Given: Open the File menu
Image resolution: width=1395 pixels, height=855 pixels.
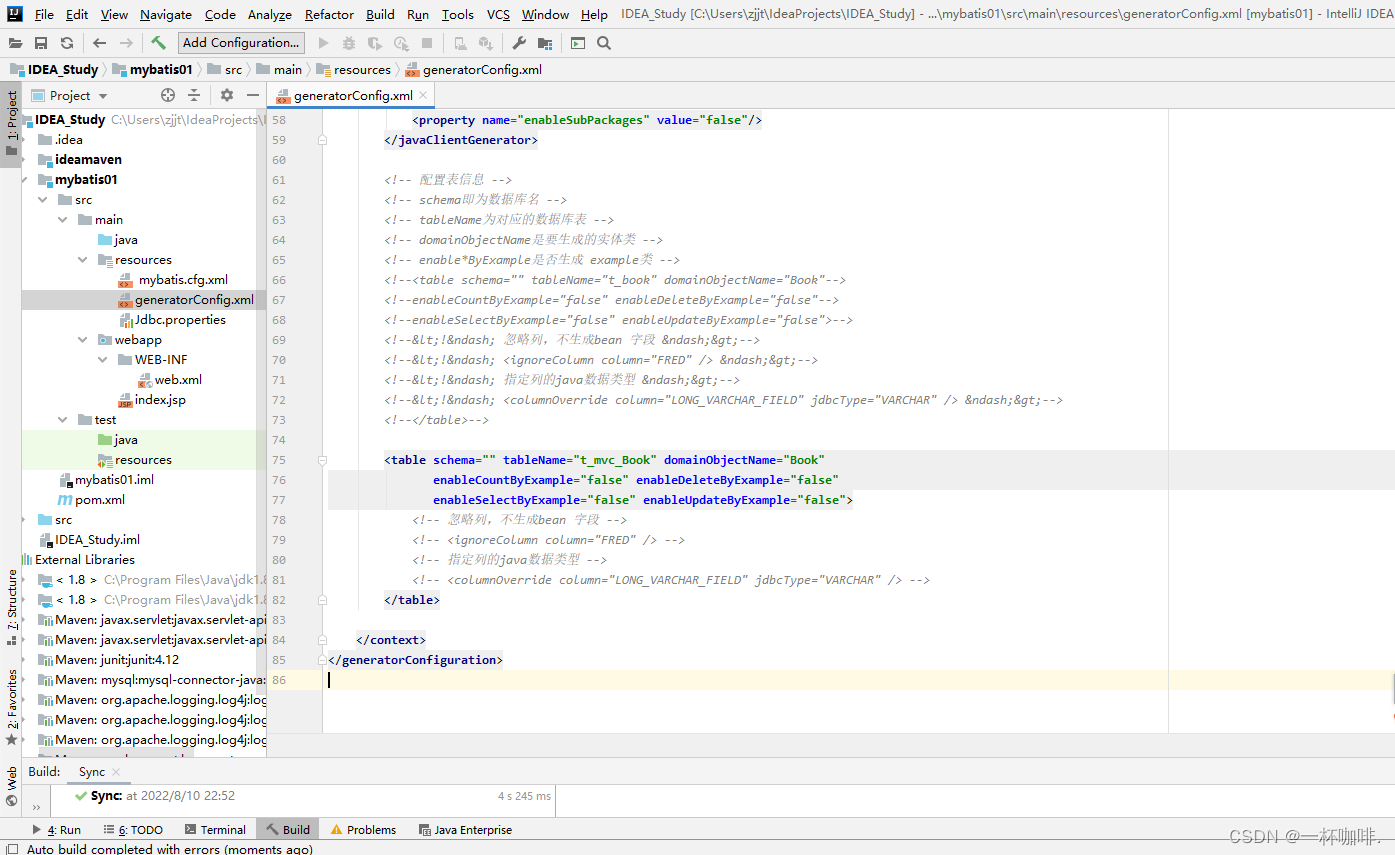Looking at the screenshot, I should (44, 14).
